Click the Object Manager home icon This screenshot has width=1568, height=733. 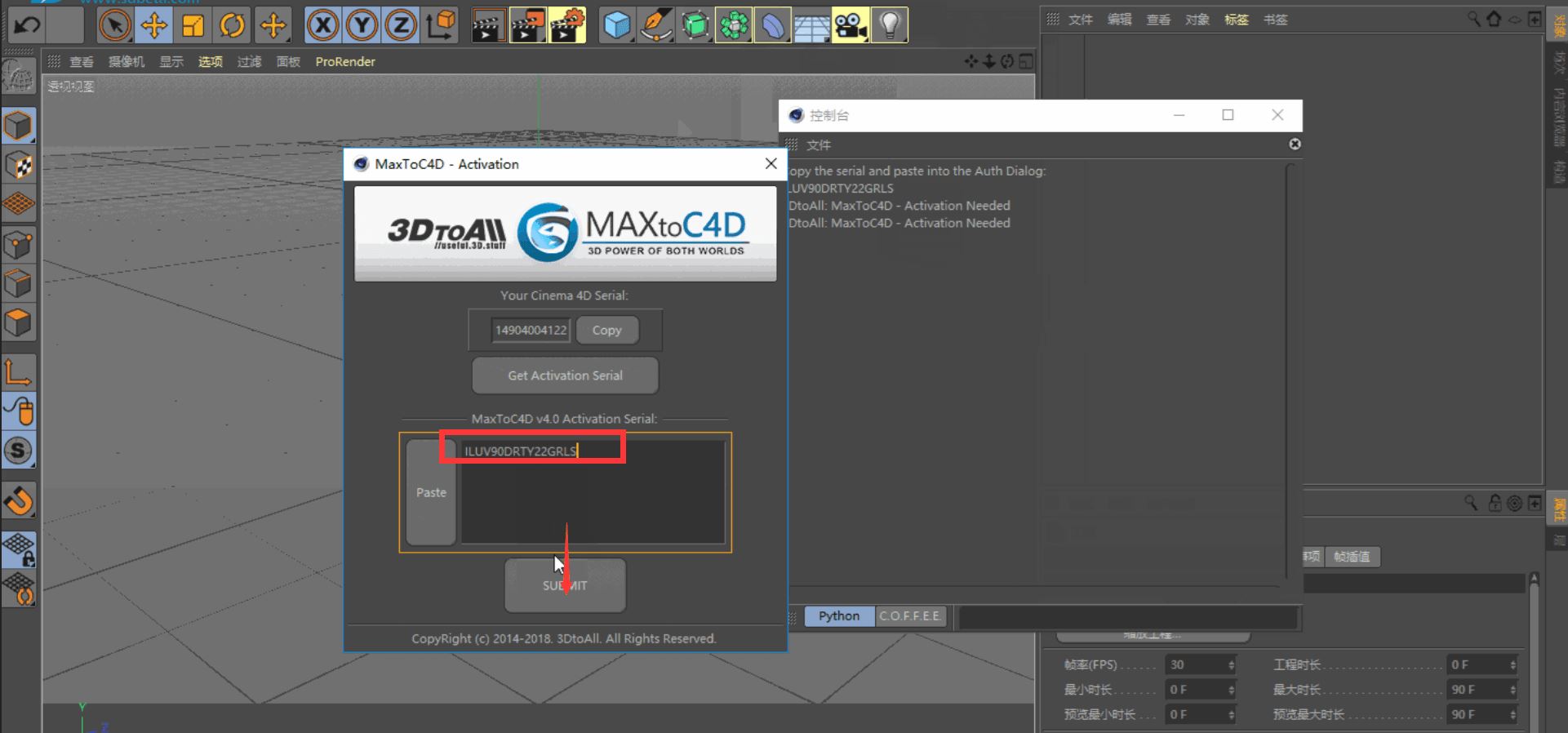click(1494, 19)
